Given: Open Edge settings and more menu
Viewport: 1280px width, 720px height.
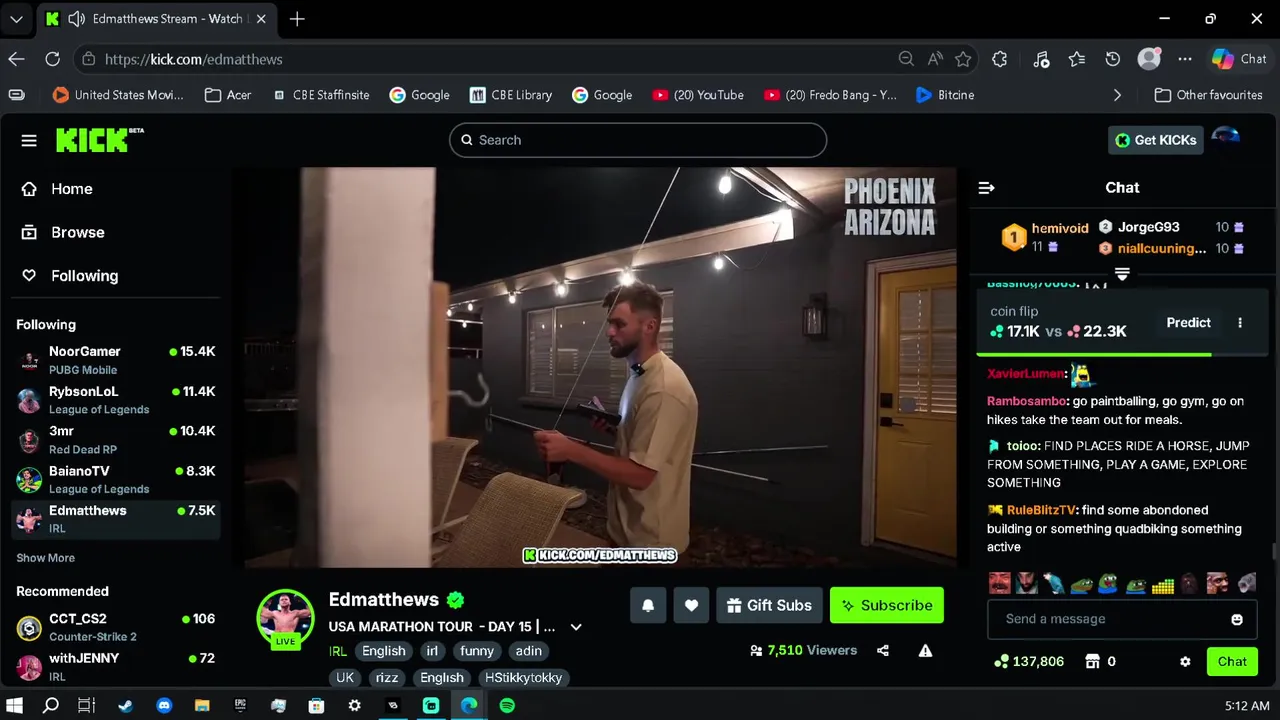Looking at the screenshot, I should (x=1185, y=59).
